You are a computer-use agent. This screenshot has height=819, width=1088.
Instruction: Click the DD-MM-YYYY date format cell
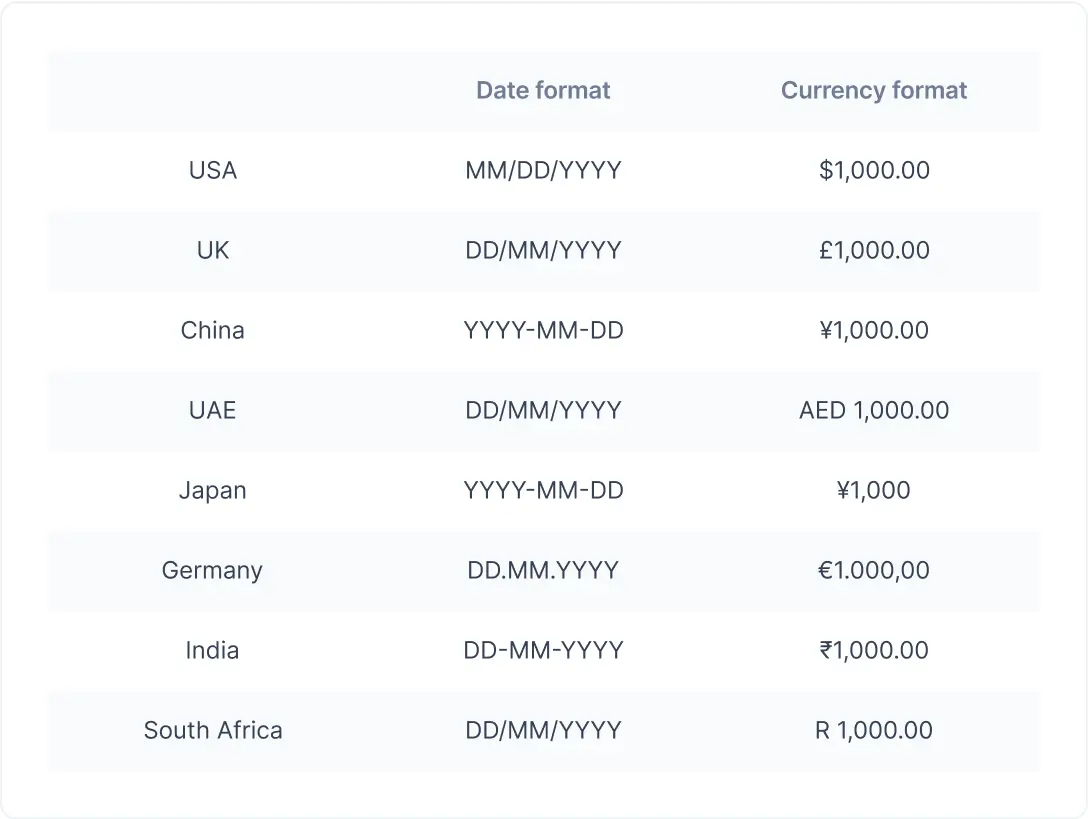pyautogui.click(x=543, y=651)
